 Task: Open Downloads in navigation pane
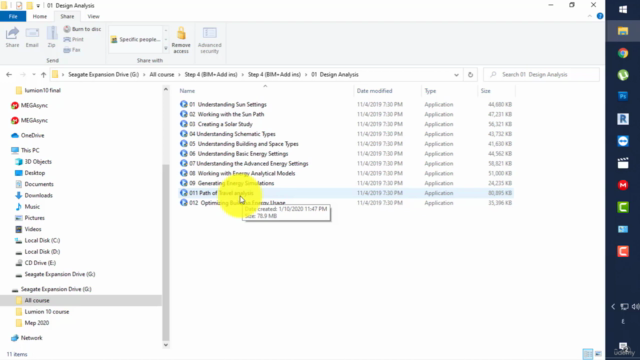pos(38,195)
